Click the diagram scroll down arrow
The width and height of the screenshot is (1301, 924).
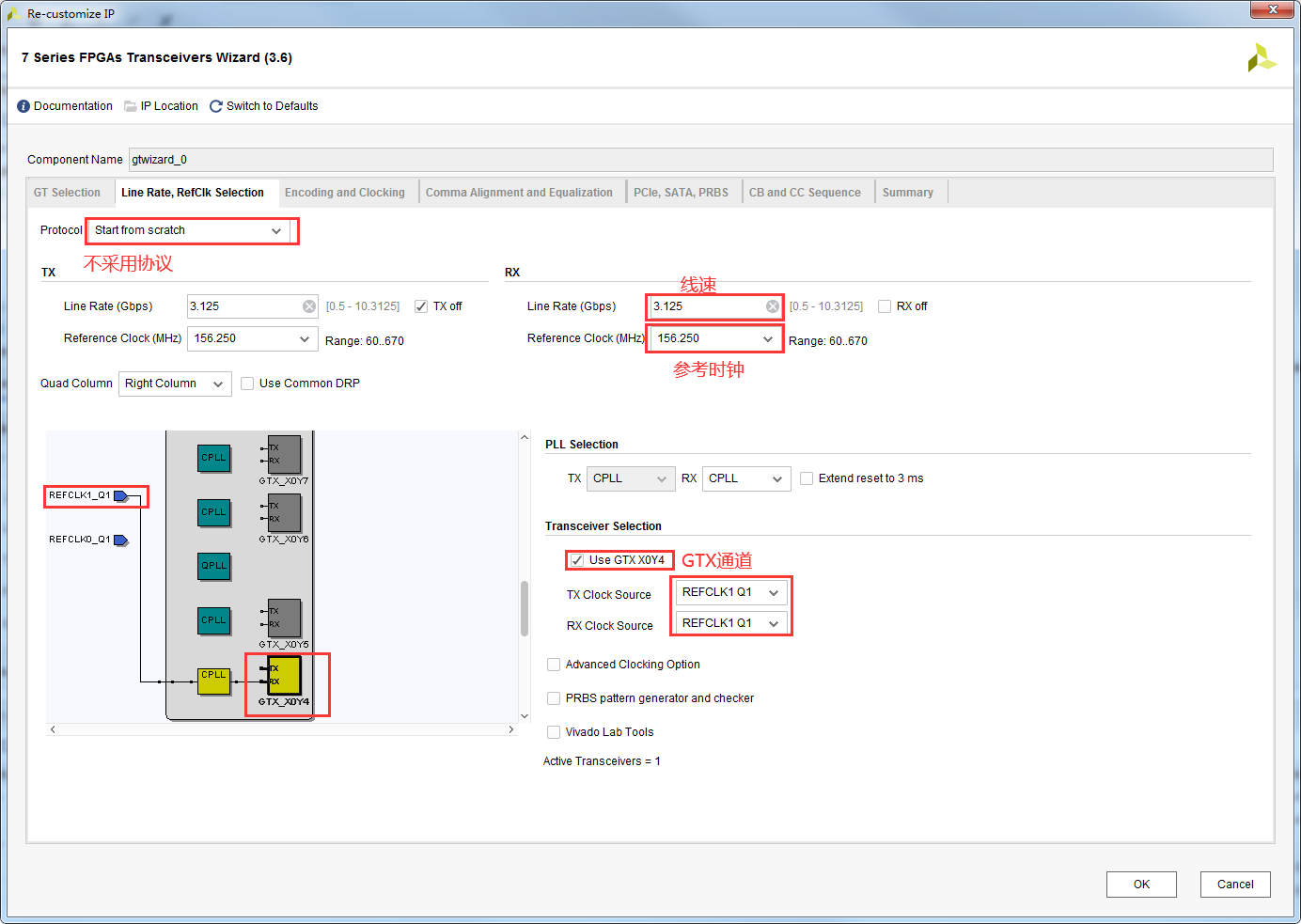point(525,716)
